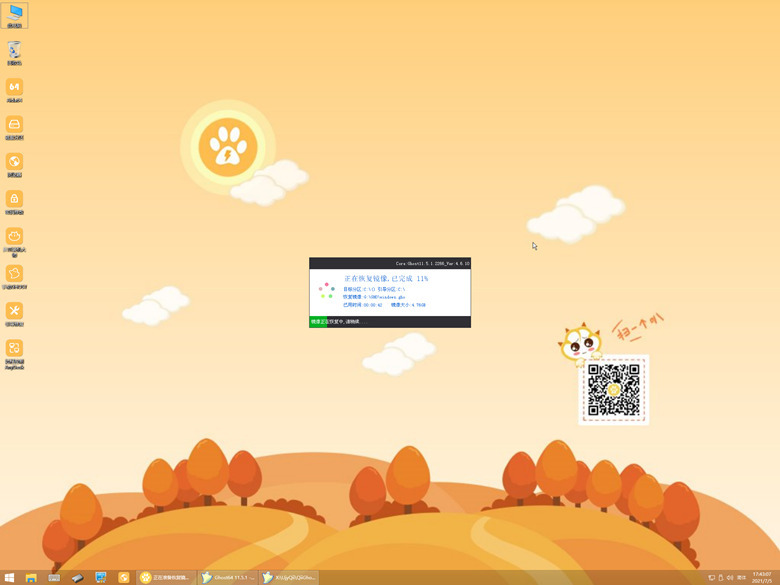Launch the last orange desktop icon in the column

(15, 349)
